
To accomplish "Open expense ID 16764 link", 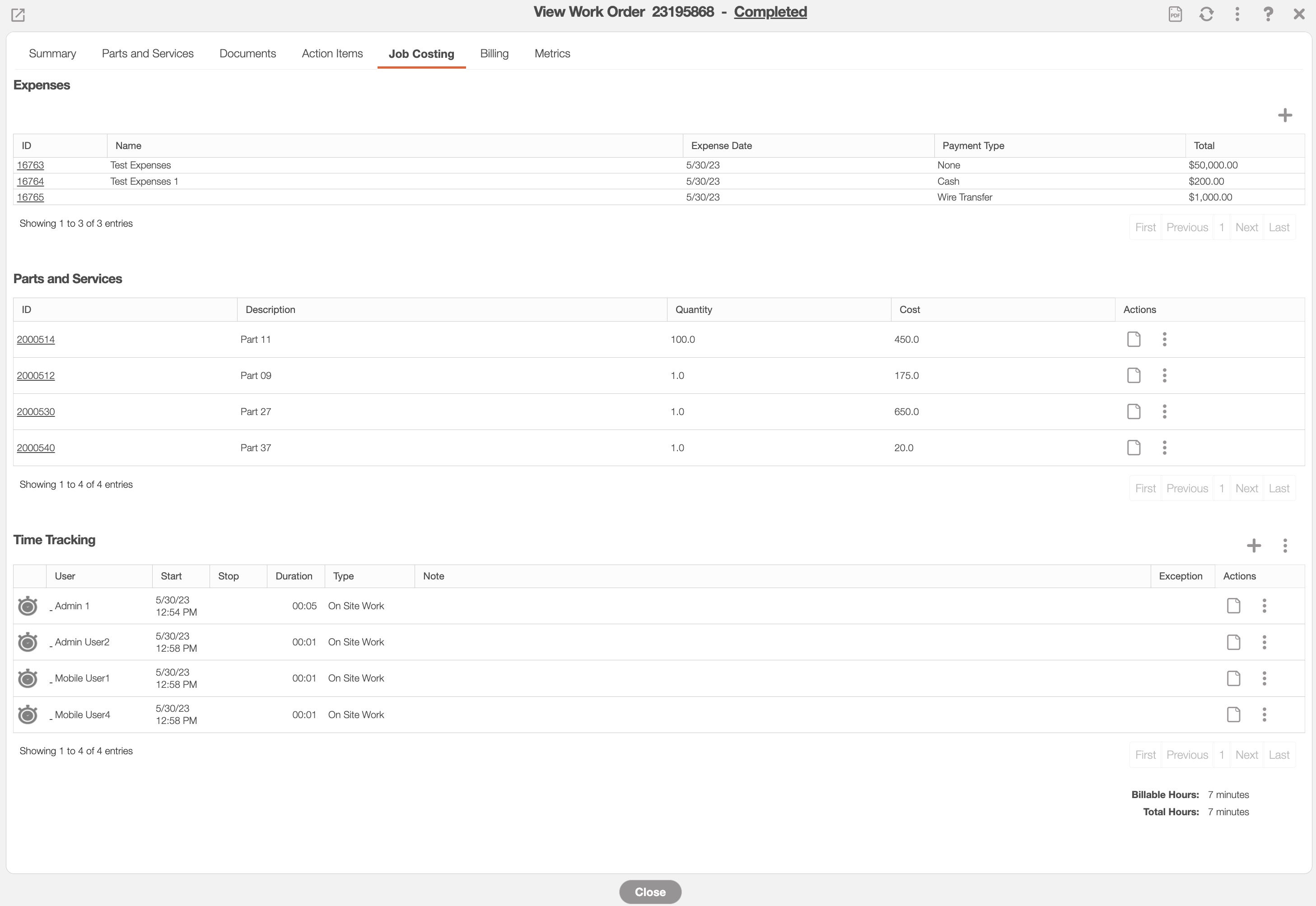I will point(30,181).
